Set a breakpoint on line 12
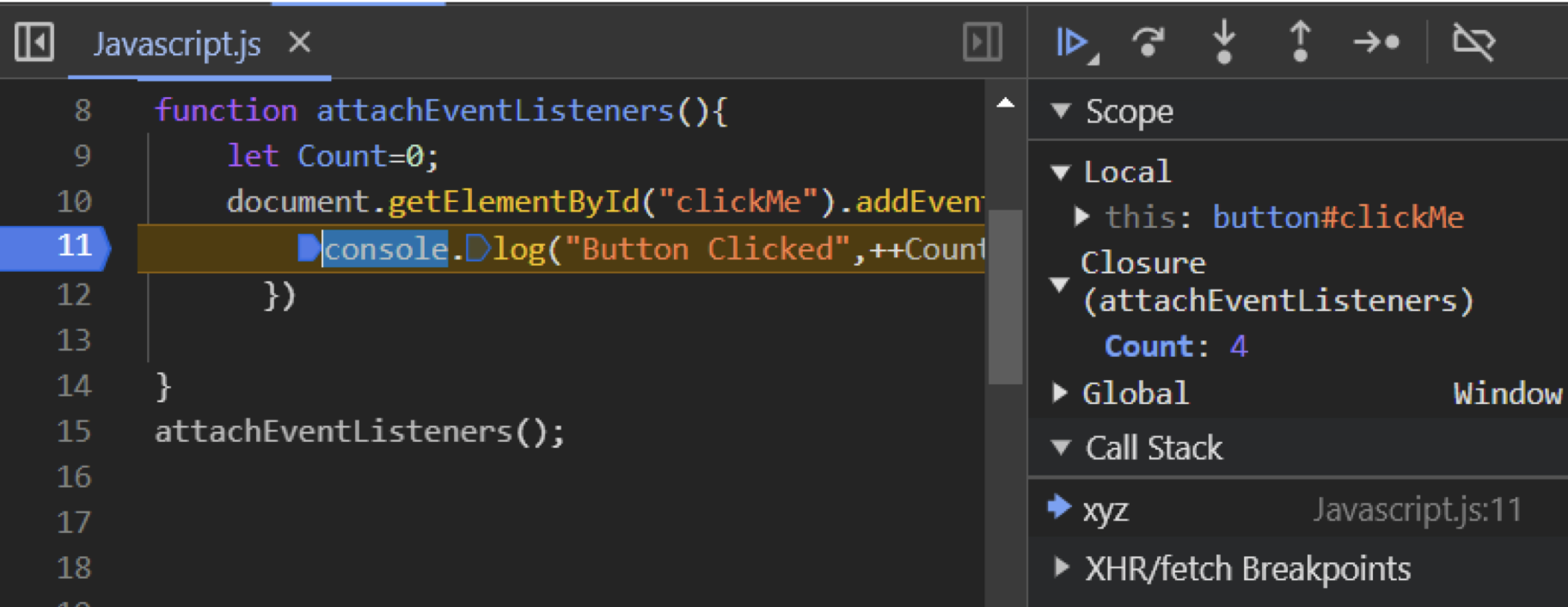The width and height of the screenshot is (1568, 607). (74, 295)
